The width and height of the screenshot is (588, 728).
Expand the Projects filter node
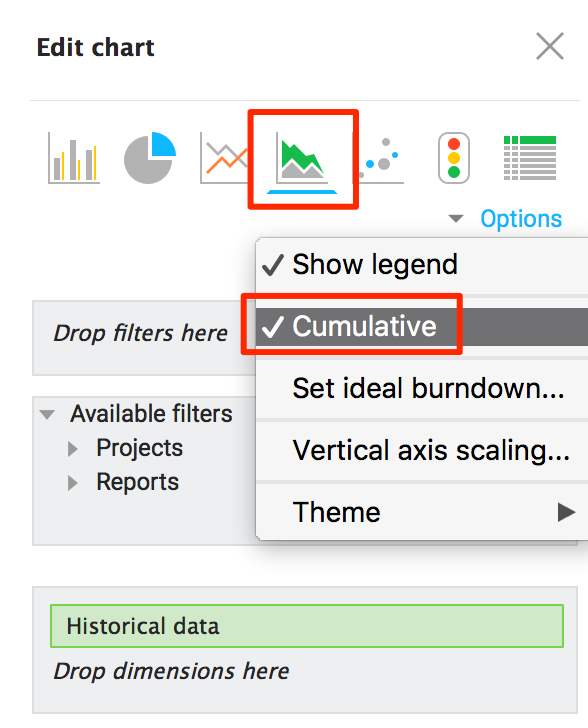[x=72, y=449]
